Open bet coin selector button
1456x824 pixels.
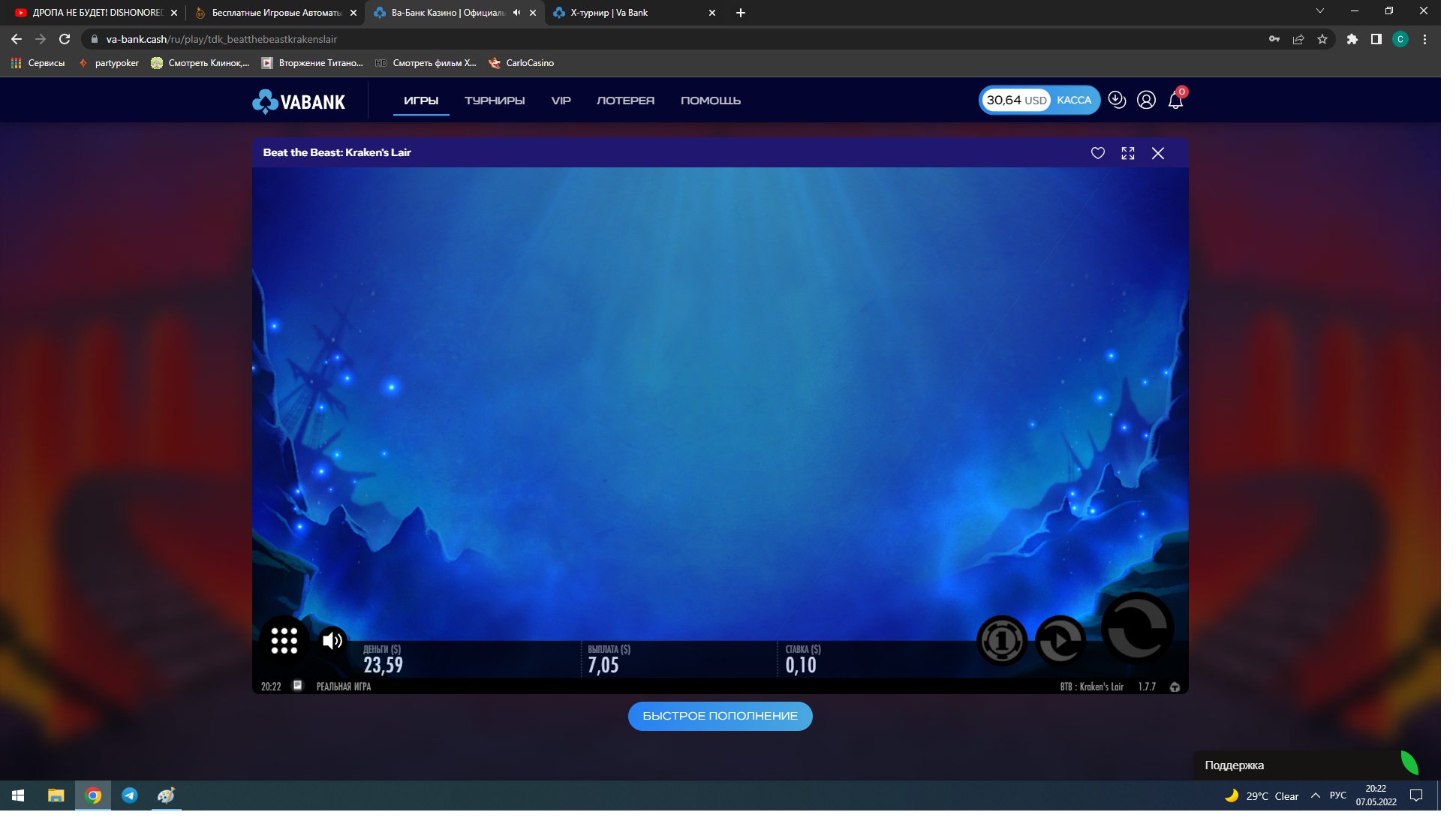point(1001,640)
